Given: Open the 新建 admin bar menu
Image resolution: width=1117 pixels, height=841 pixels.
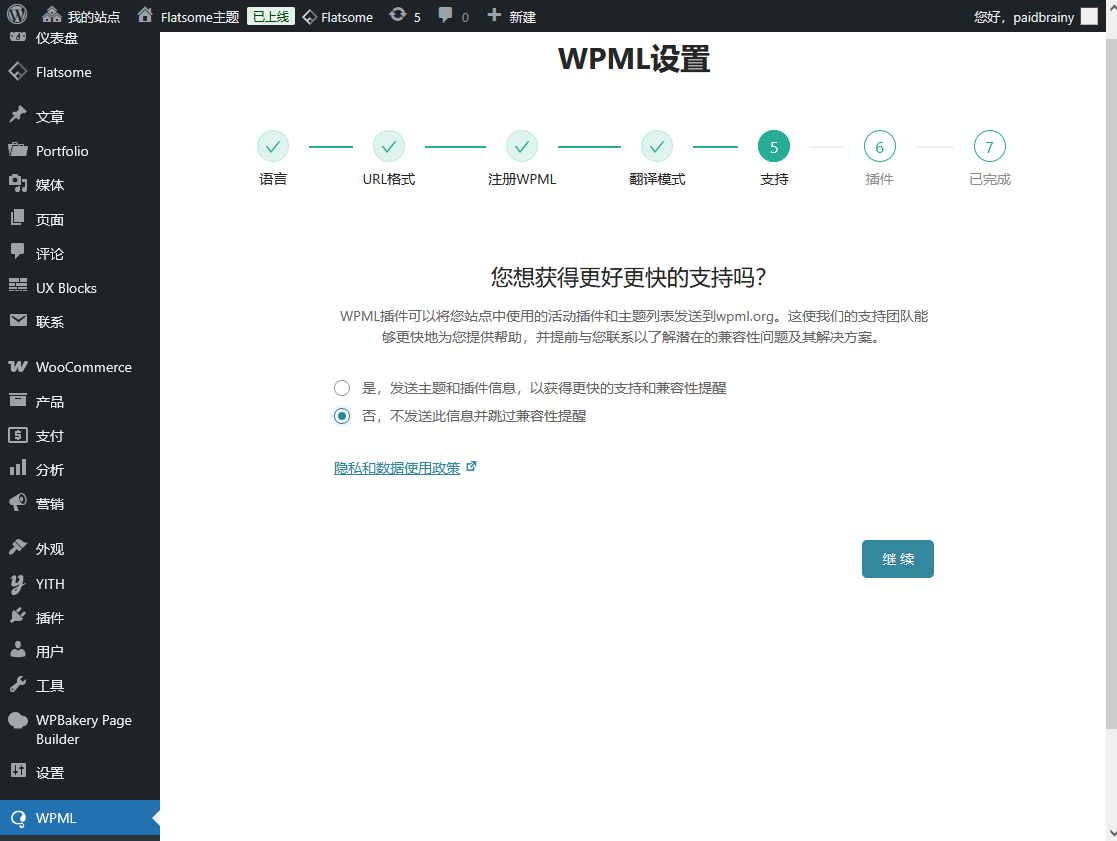Looking at the screenshot, I should click(511, 16).
